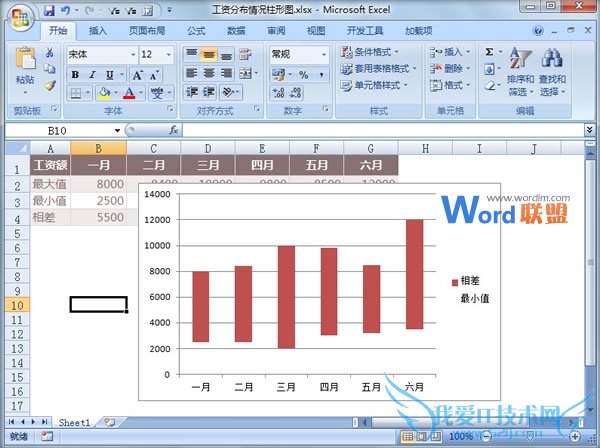Increase decimal places

pyautogui.click(x=278, y=92)
